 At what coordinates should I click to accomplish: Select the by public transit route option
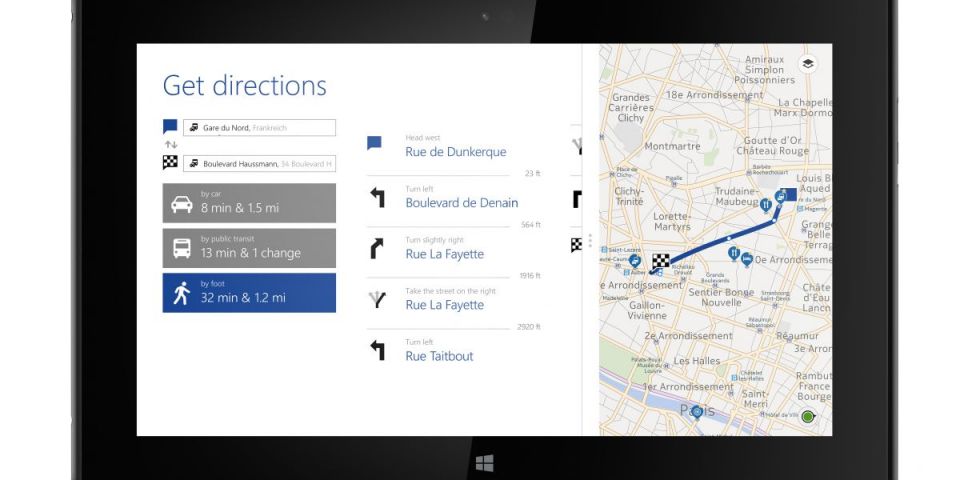[249, 248]
